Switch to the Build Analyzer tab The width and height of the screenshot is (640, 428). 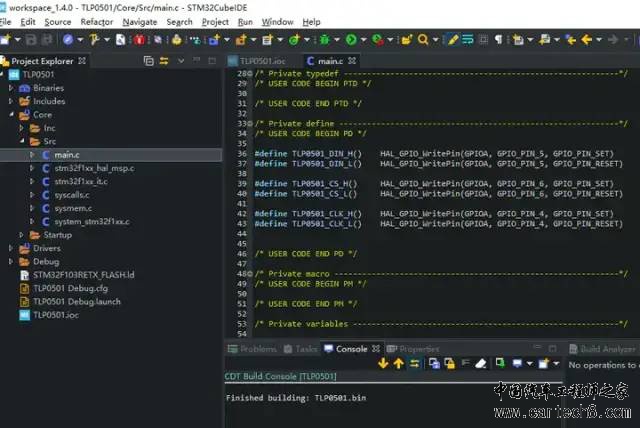pyautogui.click(x=602, y=349)
